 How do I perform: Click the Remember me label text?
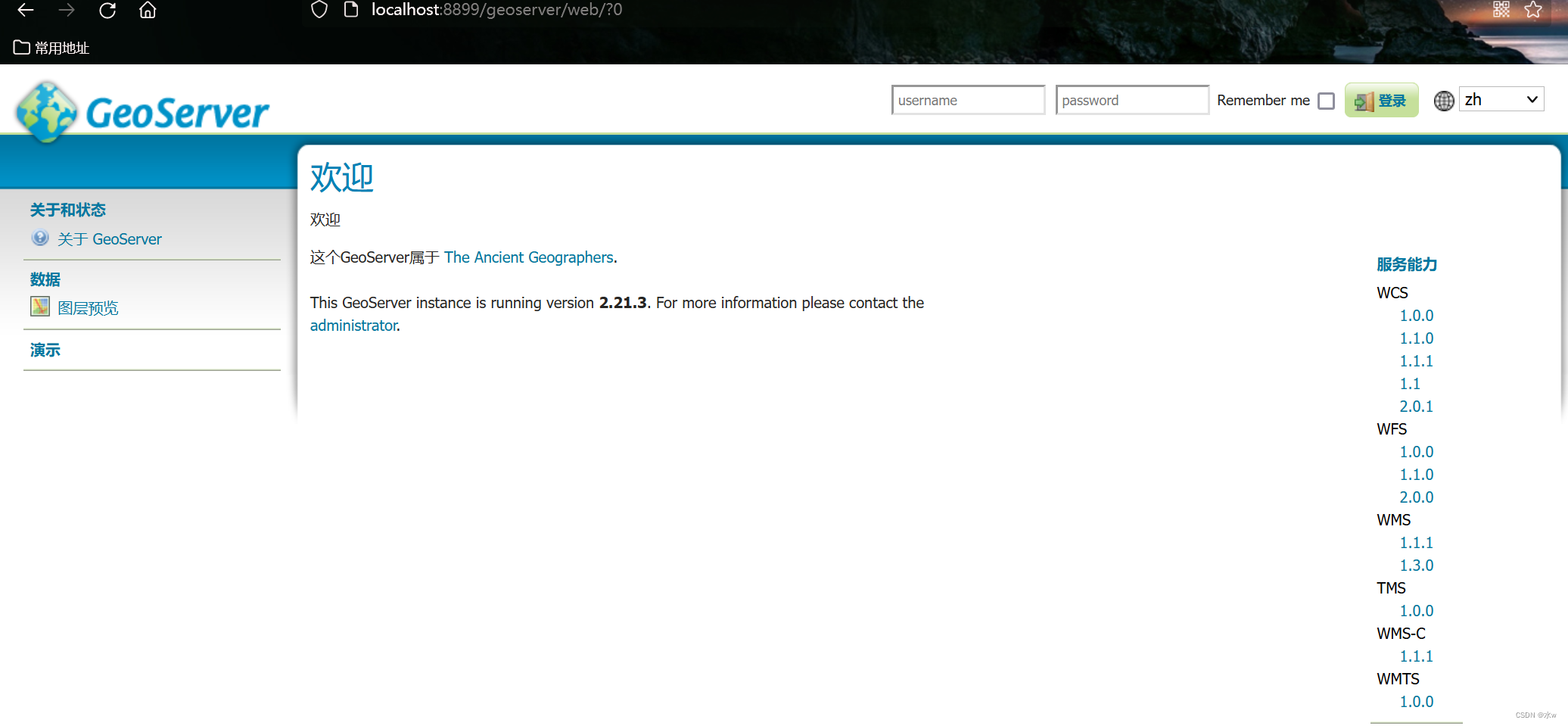1263,100
